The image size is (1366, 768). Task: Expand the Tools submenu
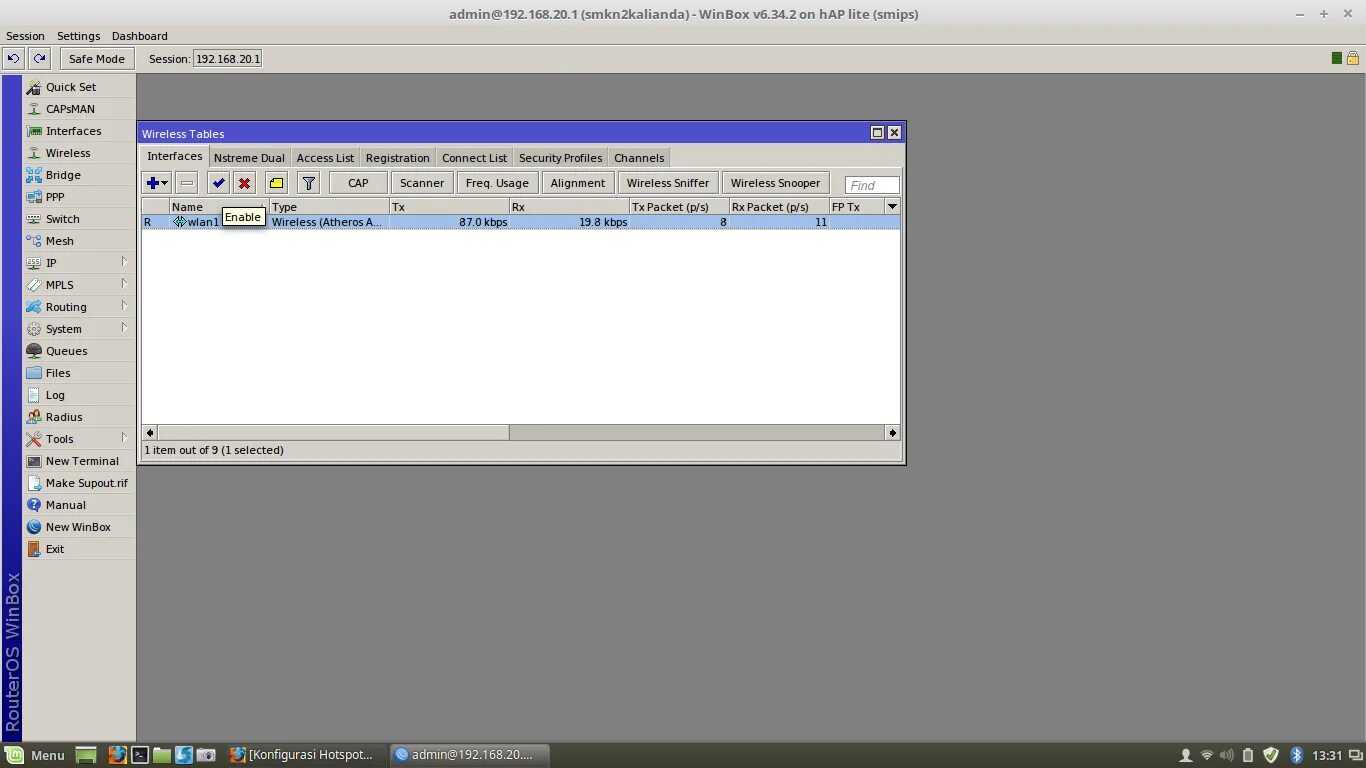pyautogui.click(x=79, y=439)
